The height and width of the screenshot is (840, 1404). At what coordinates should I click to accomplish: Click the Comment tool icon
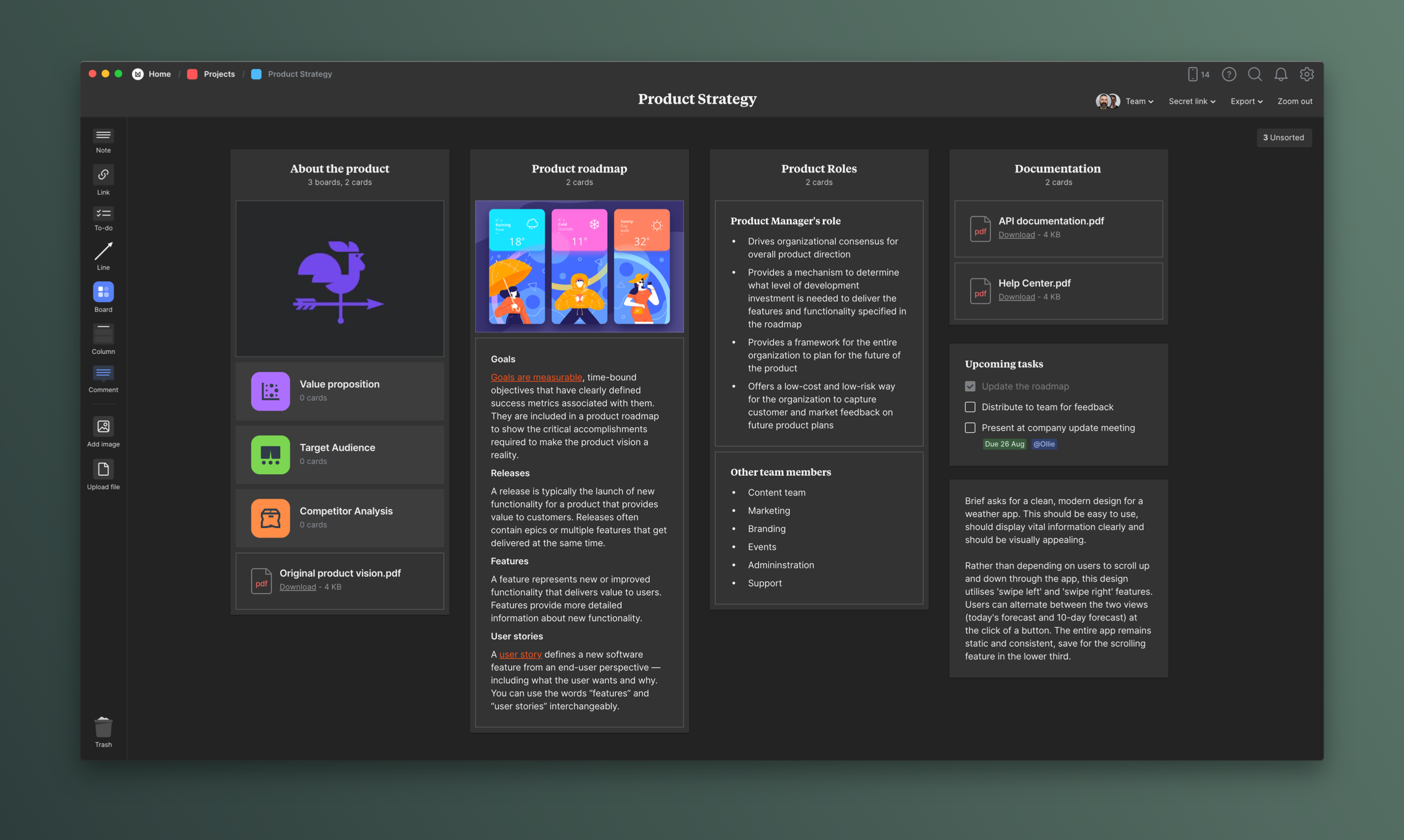pyautogui.click(x=103, y=373)
